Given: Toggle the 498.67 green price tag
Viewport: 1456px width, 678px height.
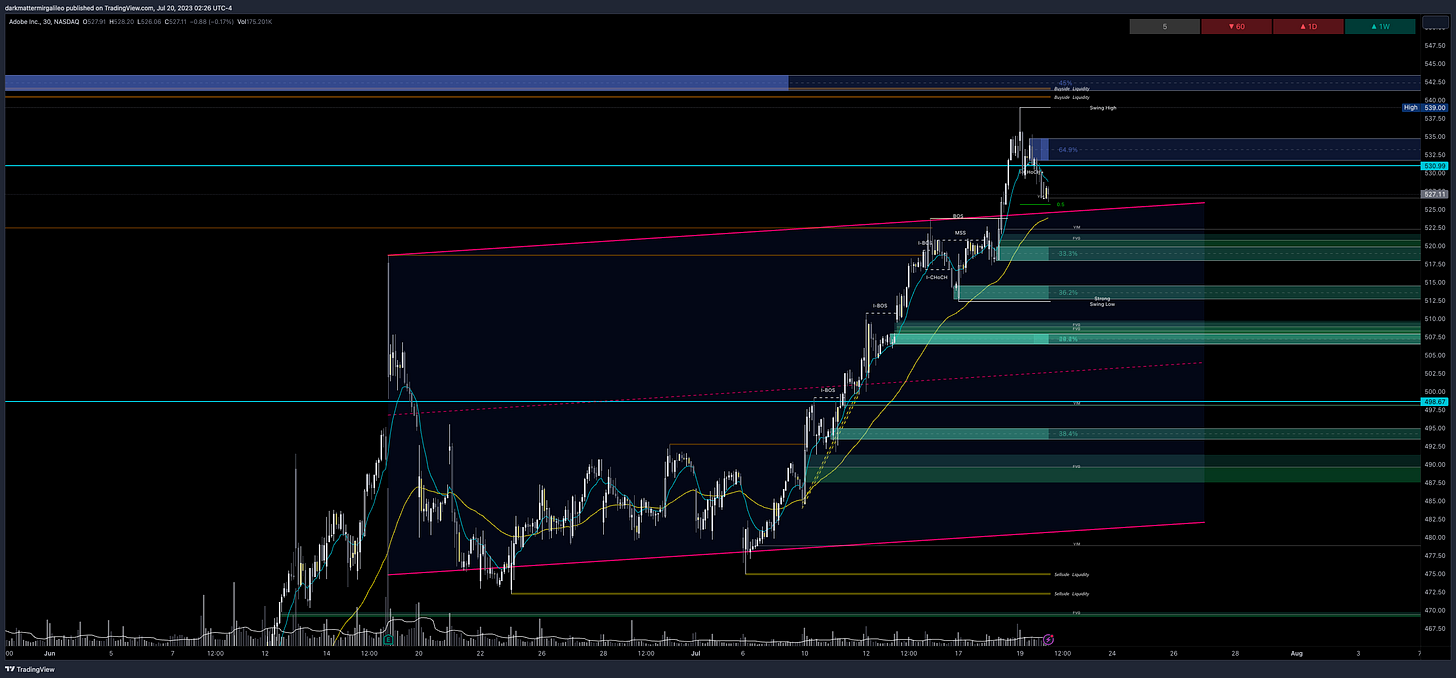Looking at the screenshot, I should [x=1433, y=401].
